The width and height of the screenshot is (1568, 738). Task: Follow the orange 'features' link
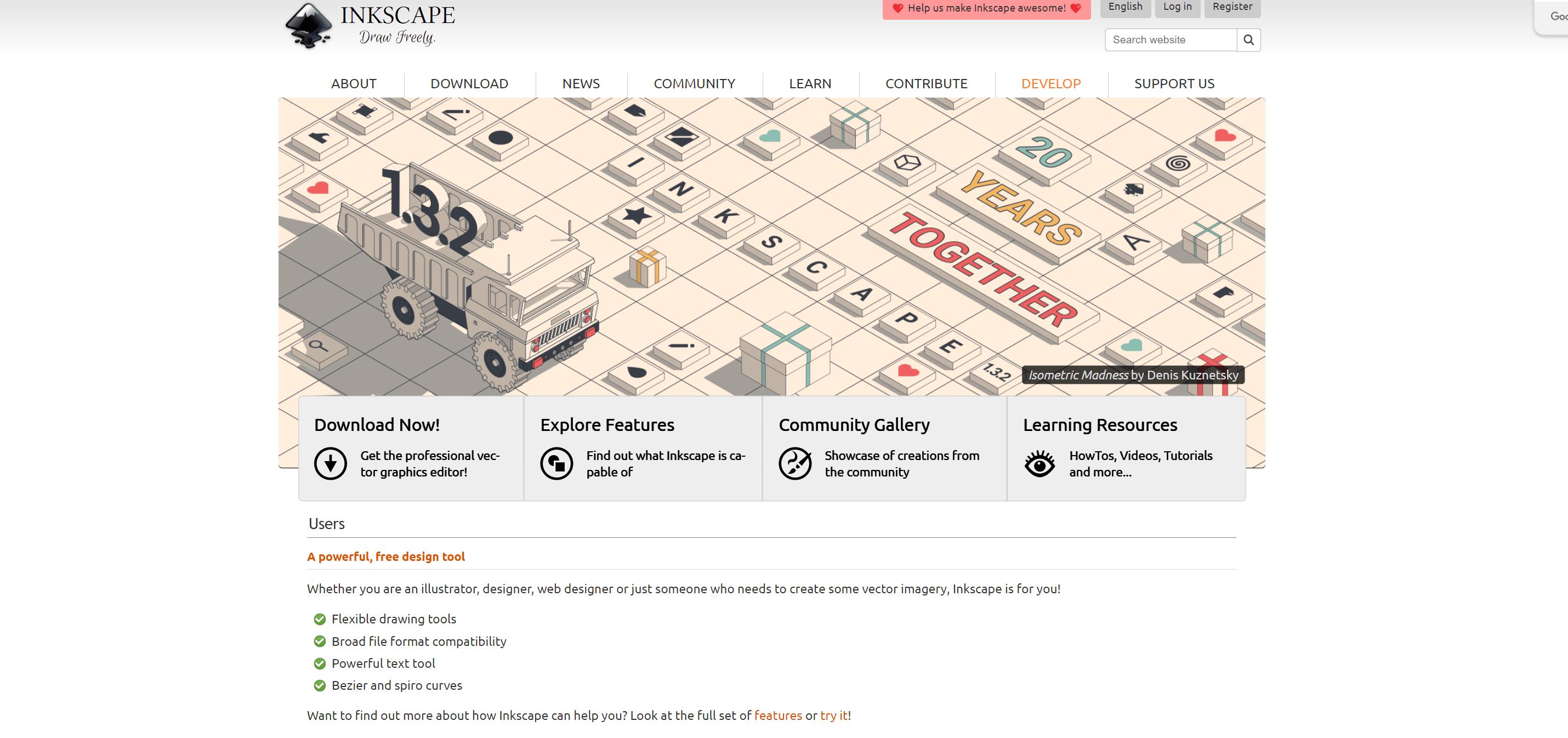pyautogui.click(x=777, y=715)
